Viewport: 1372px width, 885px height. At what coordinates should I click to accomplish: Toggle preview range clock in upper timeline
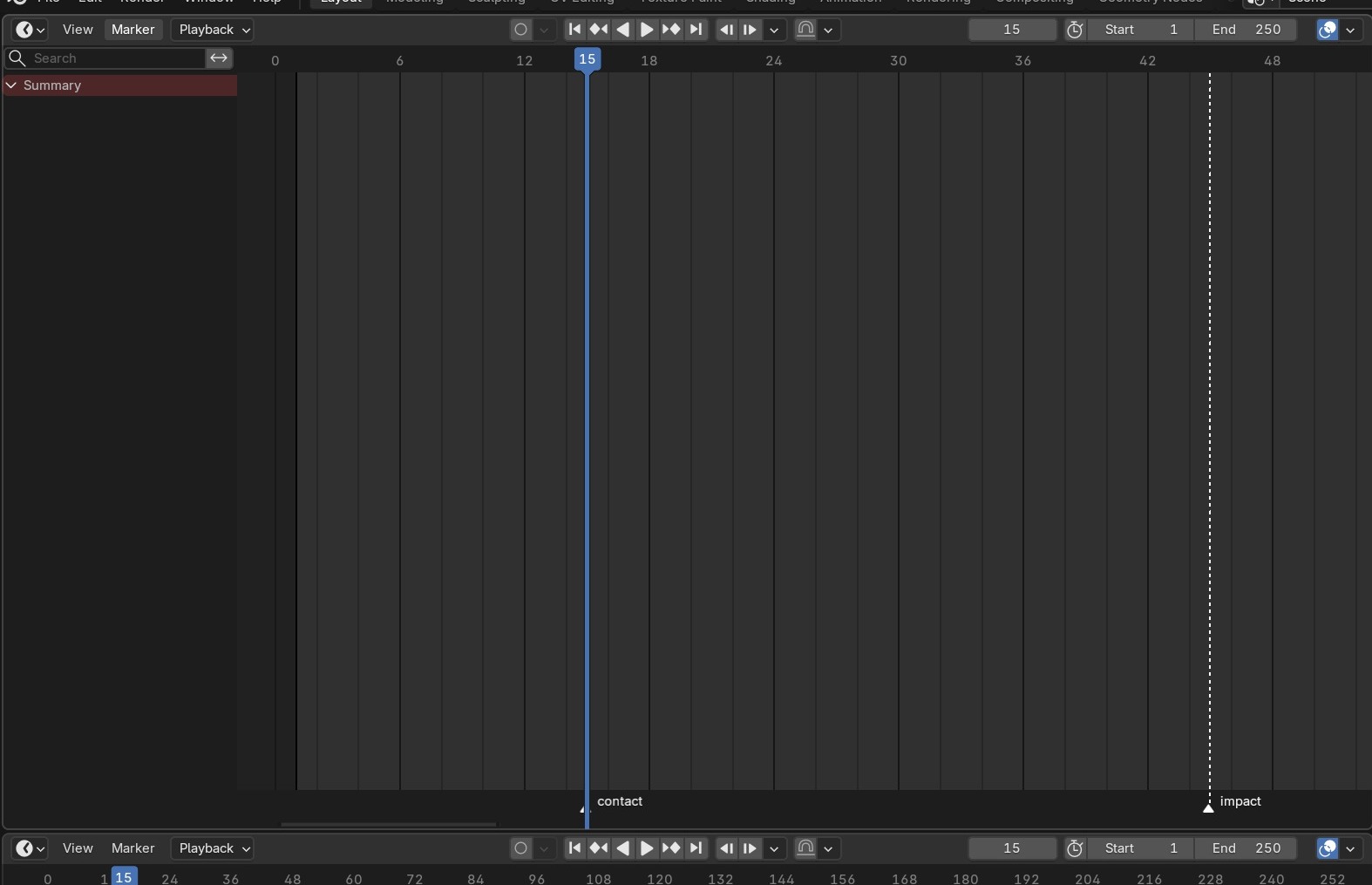click(1076, 30)
